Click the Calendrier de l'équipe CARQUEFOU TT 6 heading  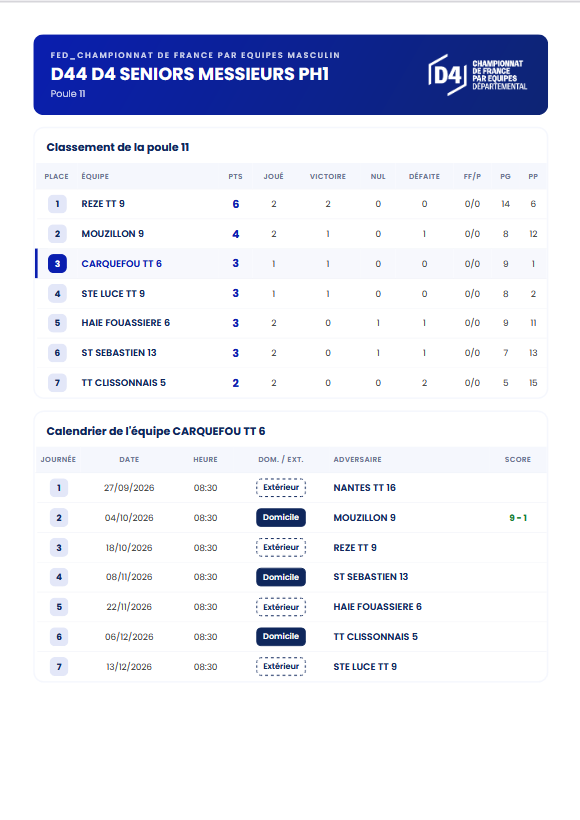156,431
